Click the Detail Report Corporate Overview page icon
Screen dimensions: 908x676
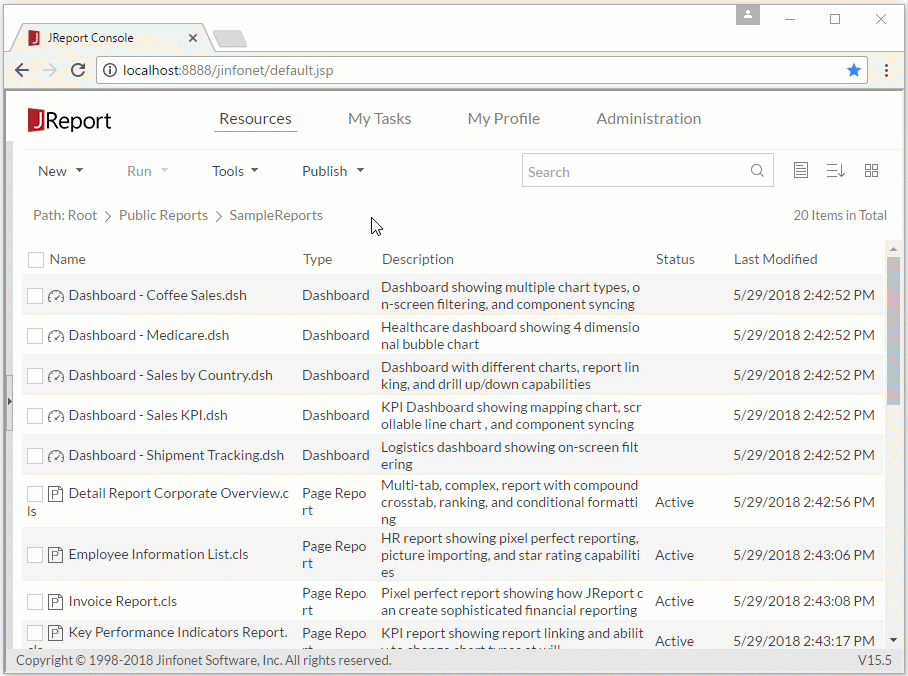point(56,494)
